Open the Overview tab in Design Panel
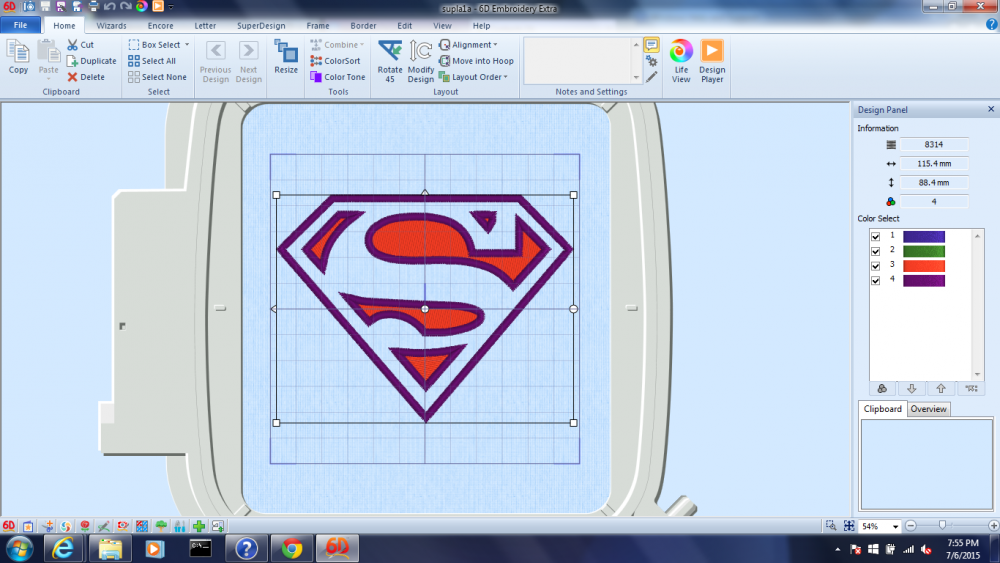Viewport: 1000px width, 563px height. pyautogui.click(x=928, y=409)
